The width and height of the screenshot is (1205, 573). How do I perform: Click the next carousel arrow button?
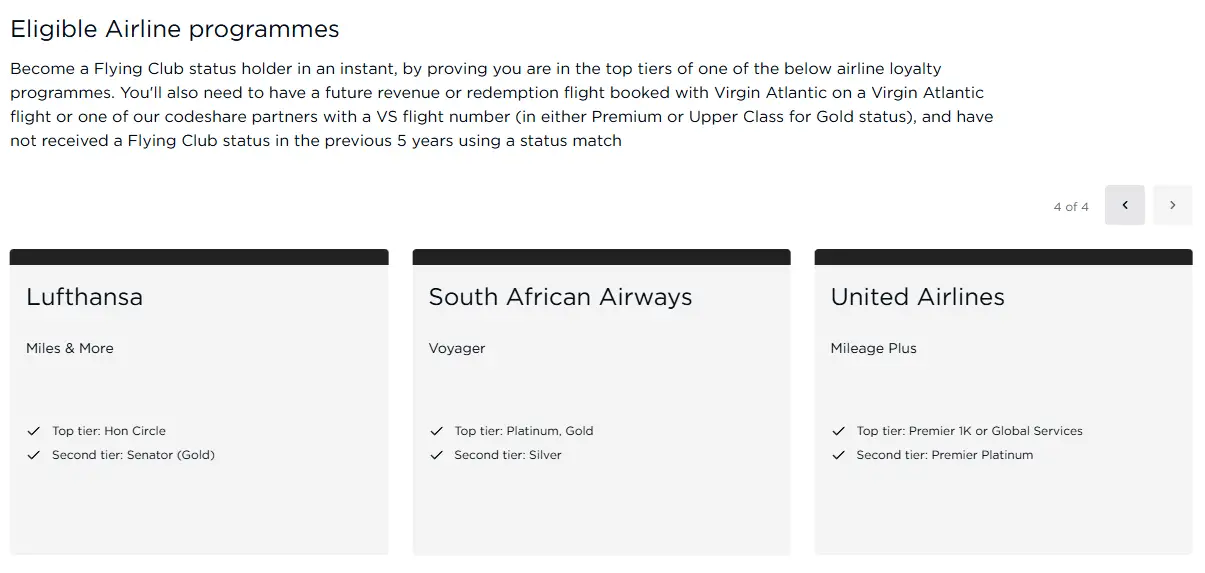tap(1172, 205)
